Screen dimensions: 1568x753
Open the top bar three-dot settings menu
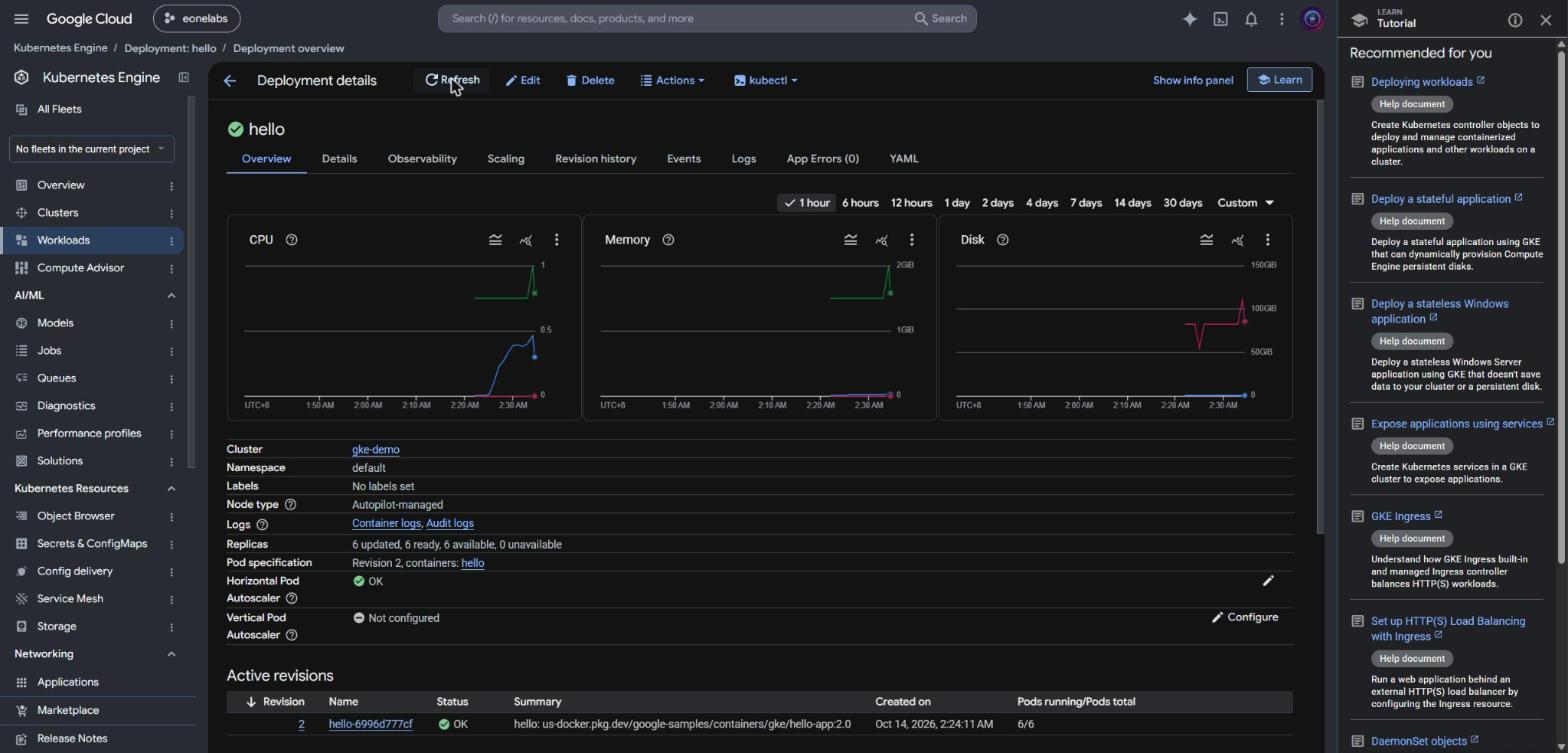point(1281,19)
